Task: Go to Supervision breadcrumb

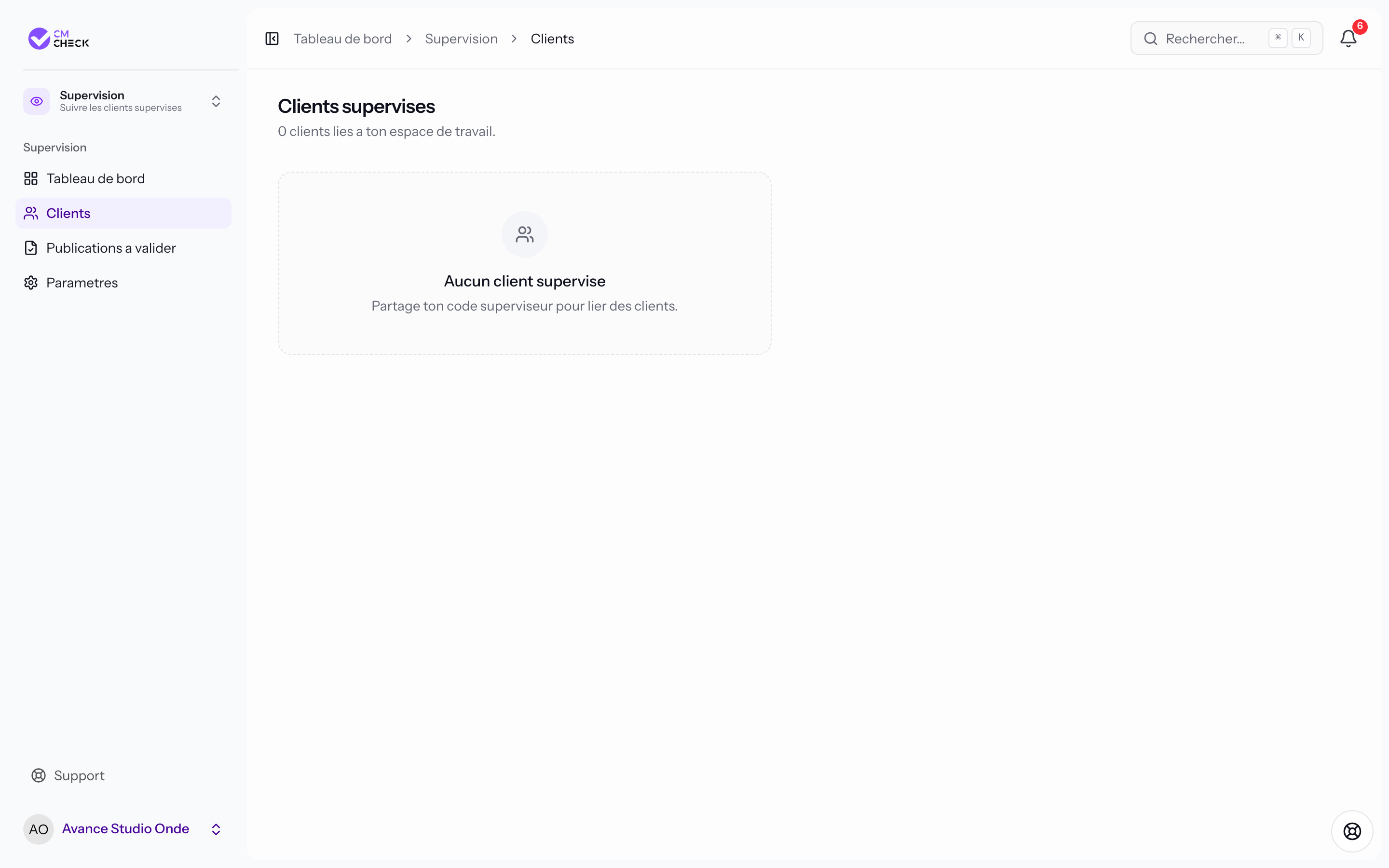Action: pos(461,39)
